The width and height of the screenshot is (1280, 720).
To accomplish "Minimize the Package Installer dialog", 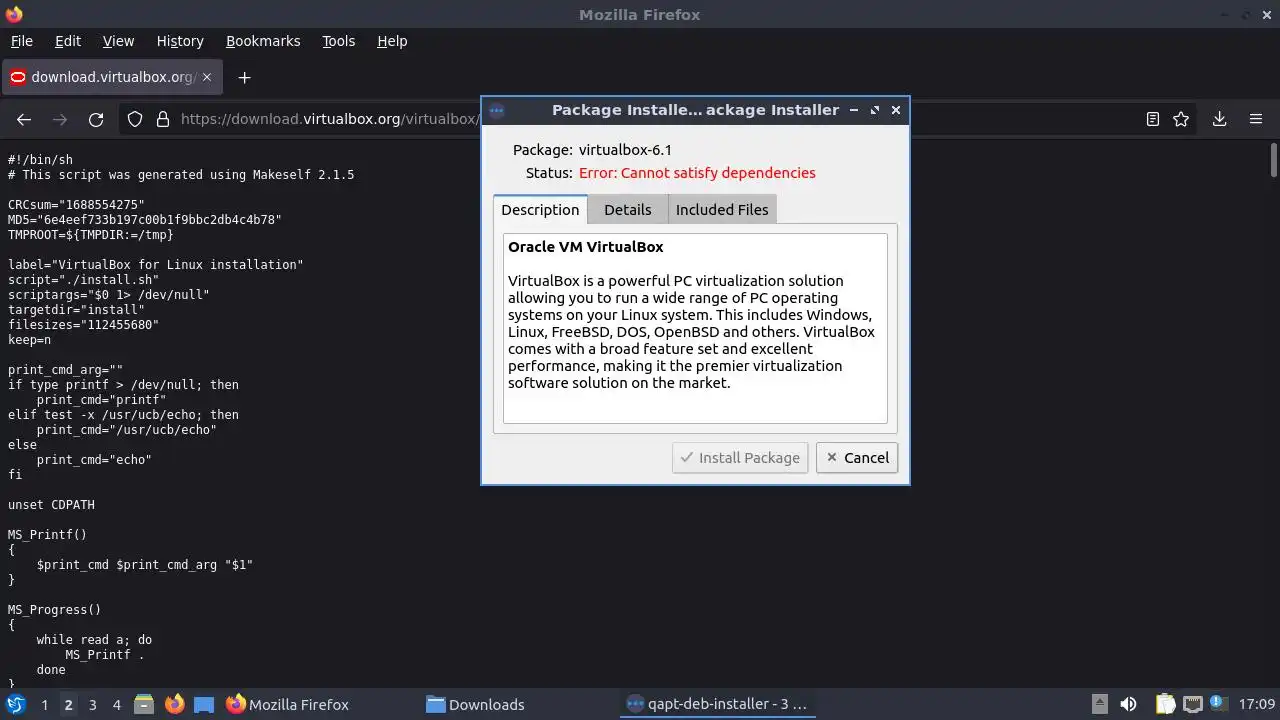I will coord(854,110).
